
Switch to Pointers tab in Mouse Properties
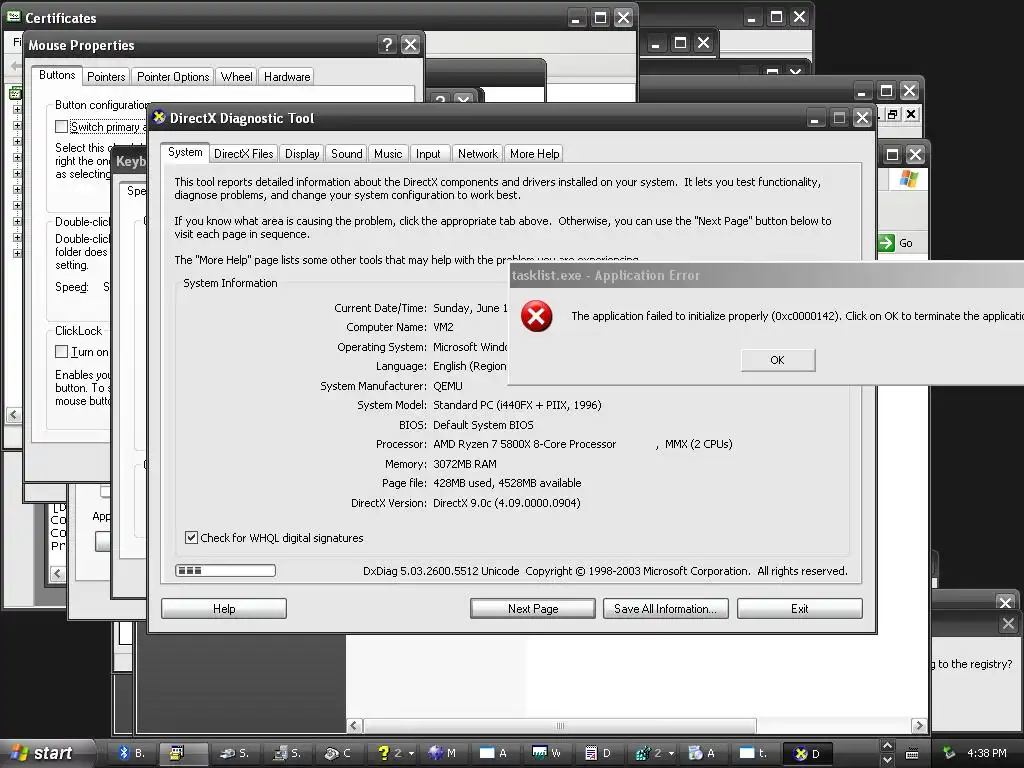pyautogui.click(x=106, y=76)
